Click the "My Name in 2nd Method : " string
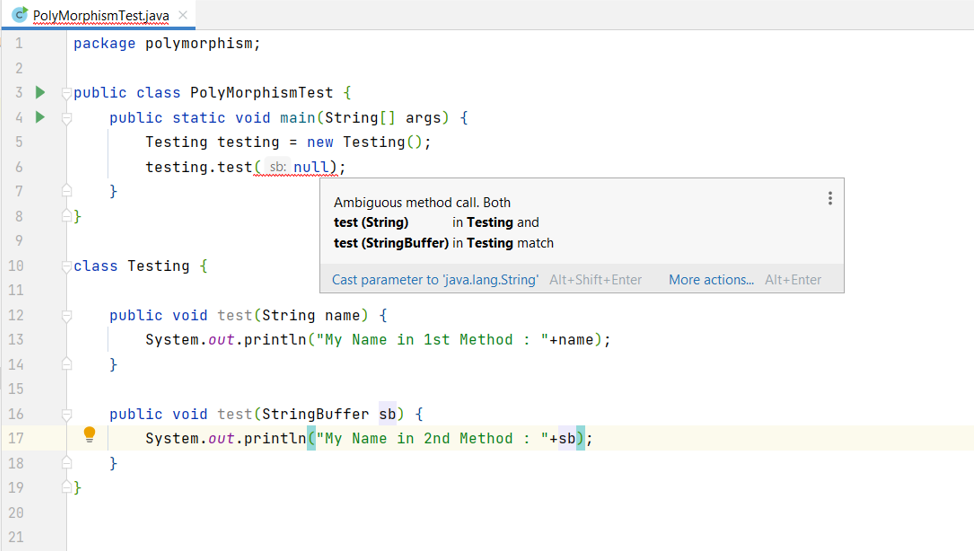Viewport: 974px width, 551px height. point(432,439)
